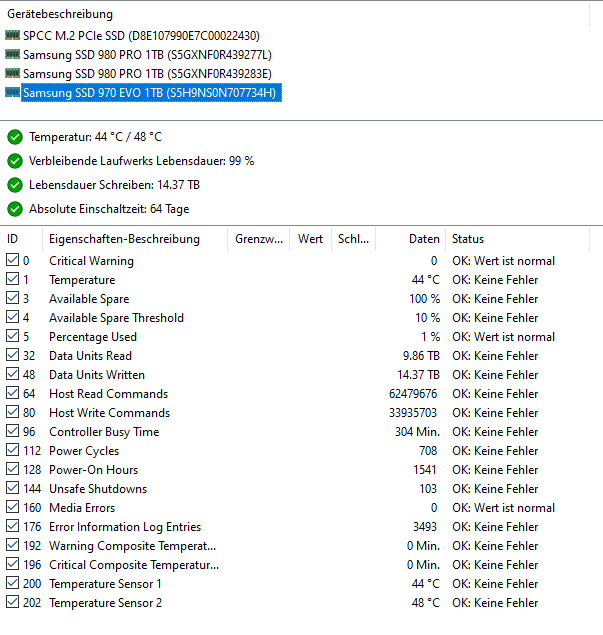Uncheck the Host Read Commands checkbox
Viewport: 603px width, 635px height.
click(13, 393)
